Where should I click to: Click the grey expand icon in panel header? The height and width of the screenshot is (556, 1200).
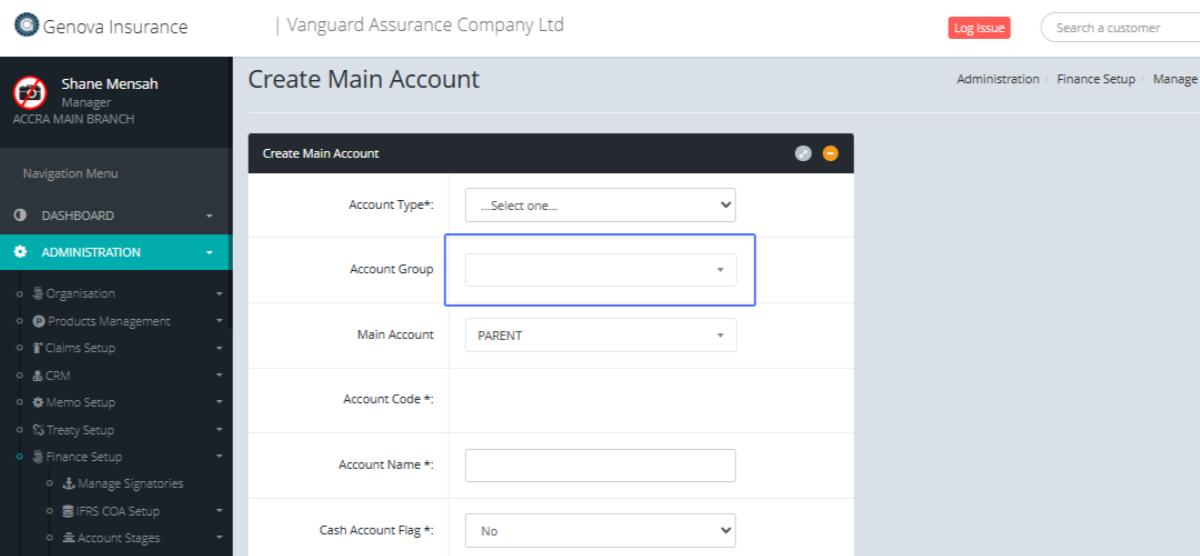pos(803,153)
